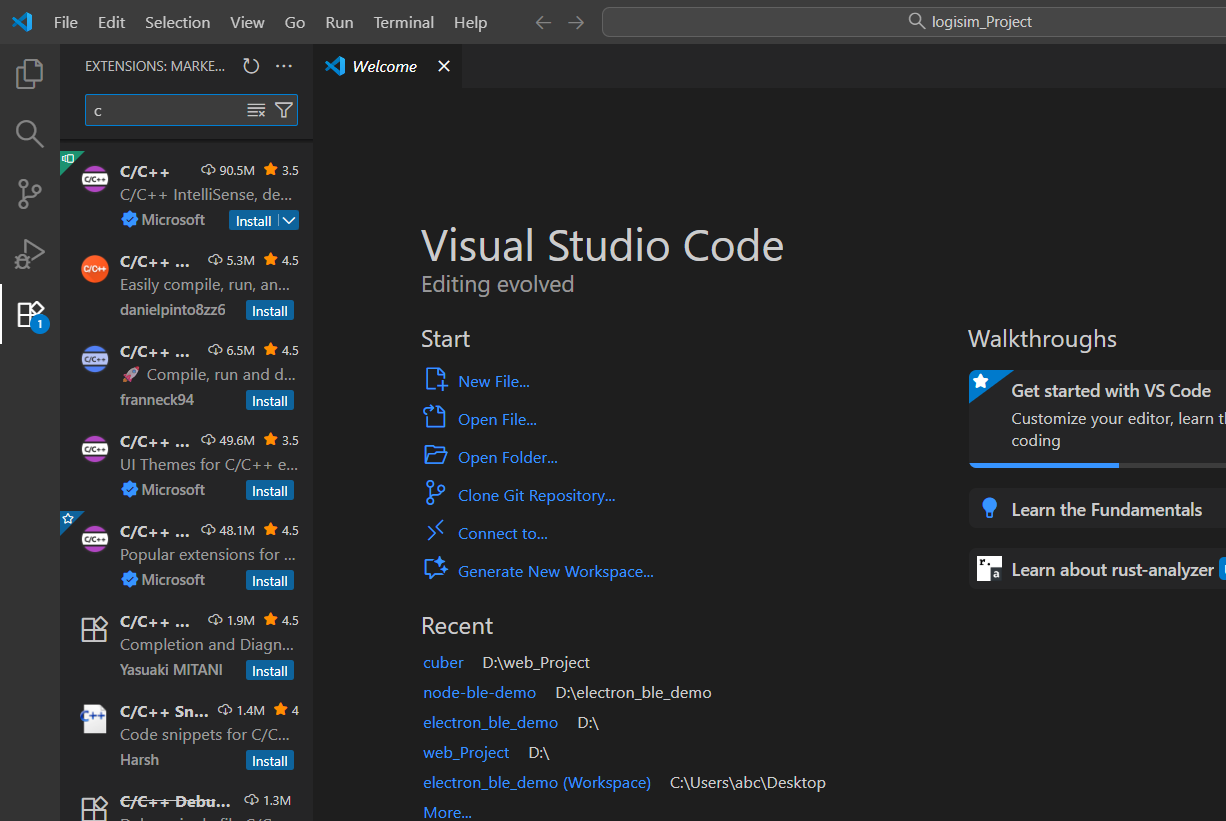
Task: Open the Search view in activity bar
Action: [x=30, y=133]
